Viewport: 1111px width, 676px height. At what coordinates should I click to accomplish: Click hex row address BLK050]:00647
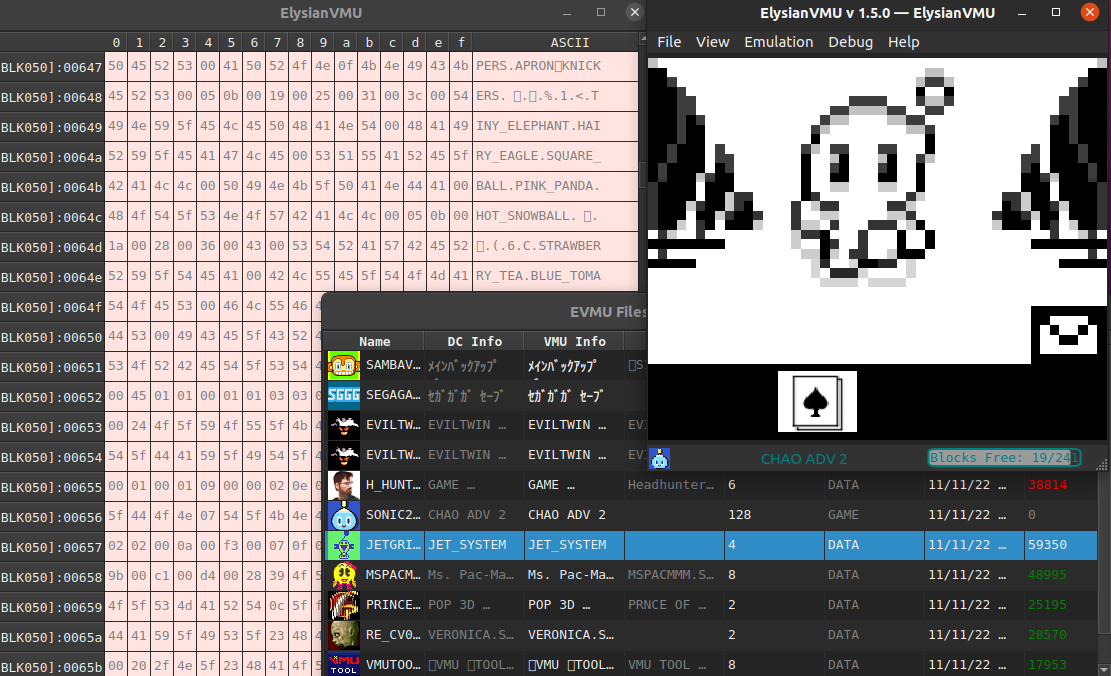tap(52, 68)
